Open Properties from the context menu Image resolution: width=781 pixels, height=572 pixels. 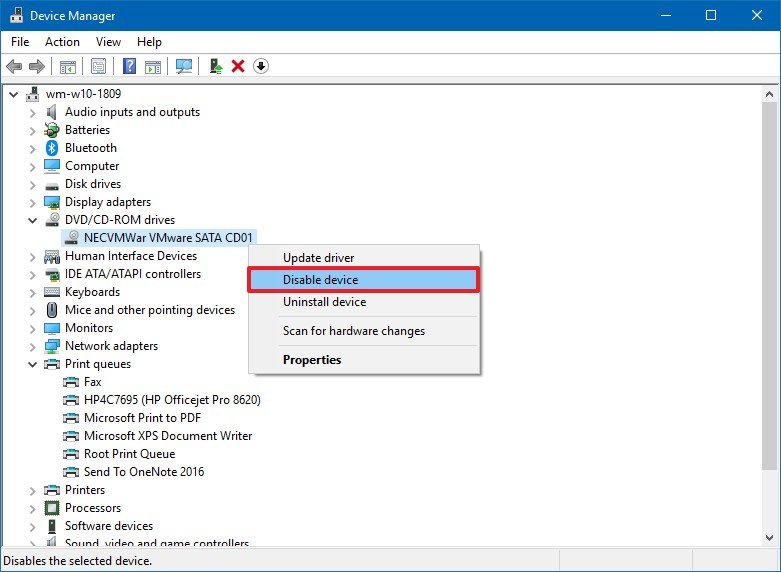click(x=364, y=360)
